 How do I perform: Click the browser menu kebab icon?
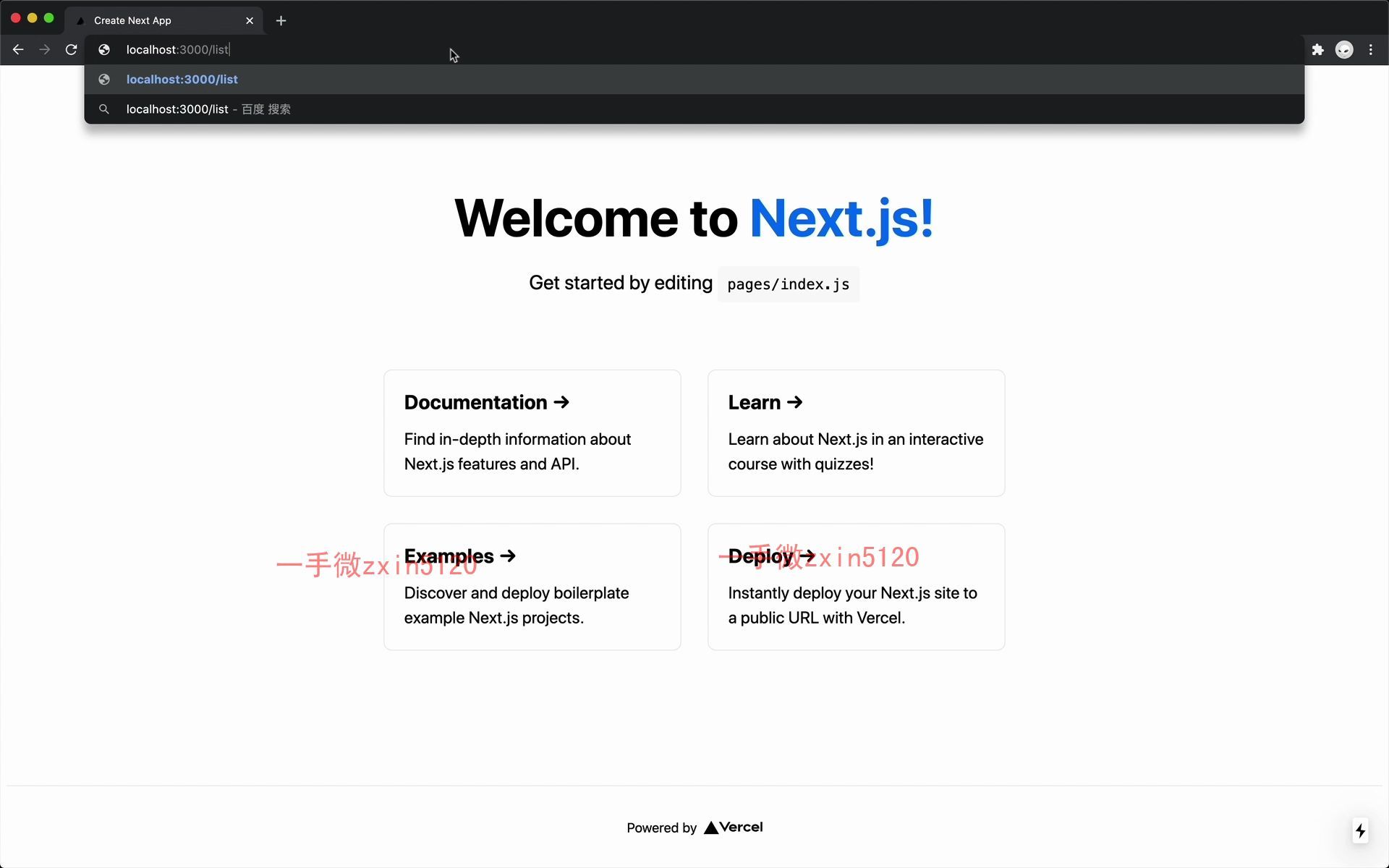pos(1371,49)
